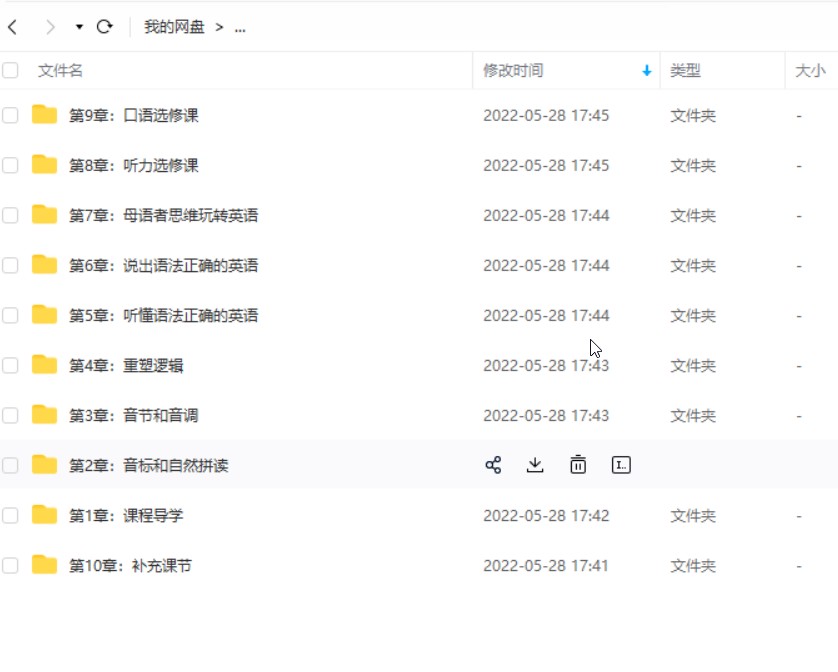This screenshot has width=838, height=672.
Task: Toggle blue sort direction arrow
Action: click(x=647, y=70)
